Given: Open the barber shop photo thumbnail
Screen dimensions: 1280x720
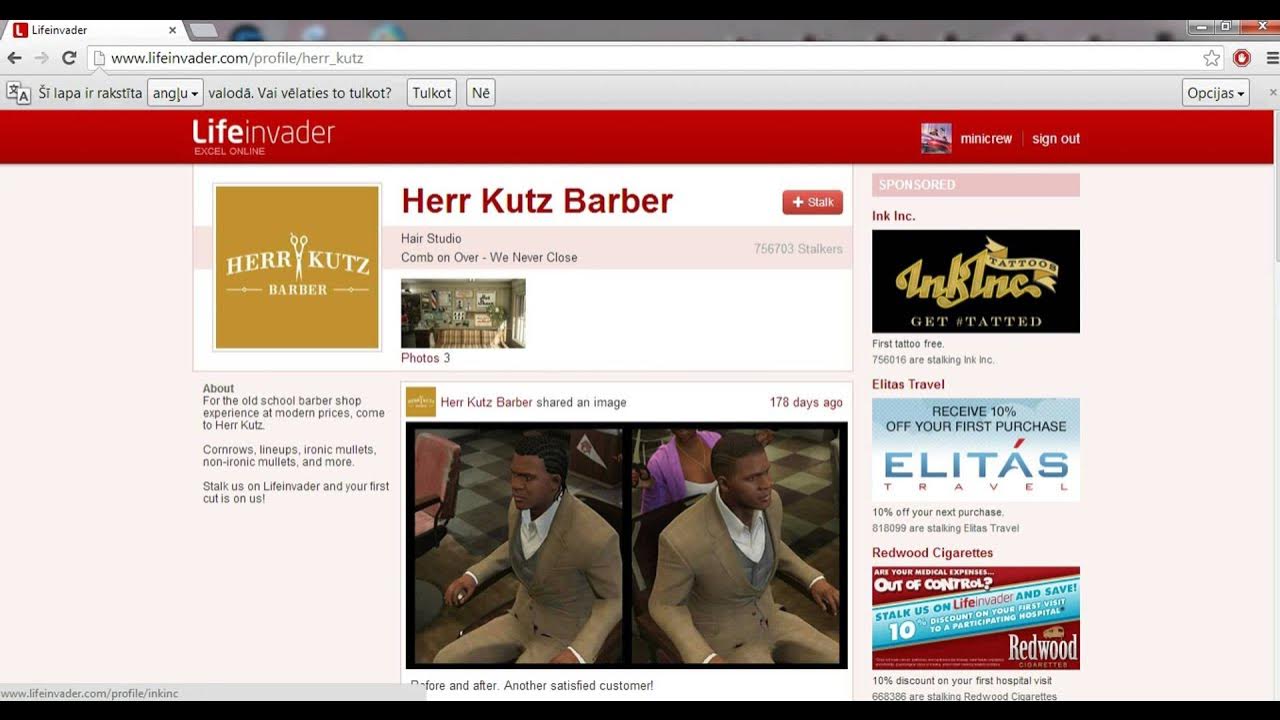Looking at the screenshot, I should (x=463, y=313).
